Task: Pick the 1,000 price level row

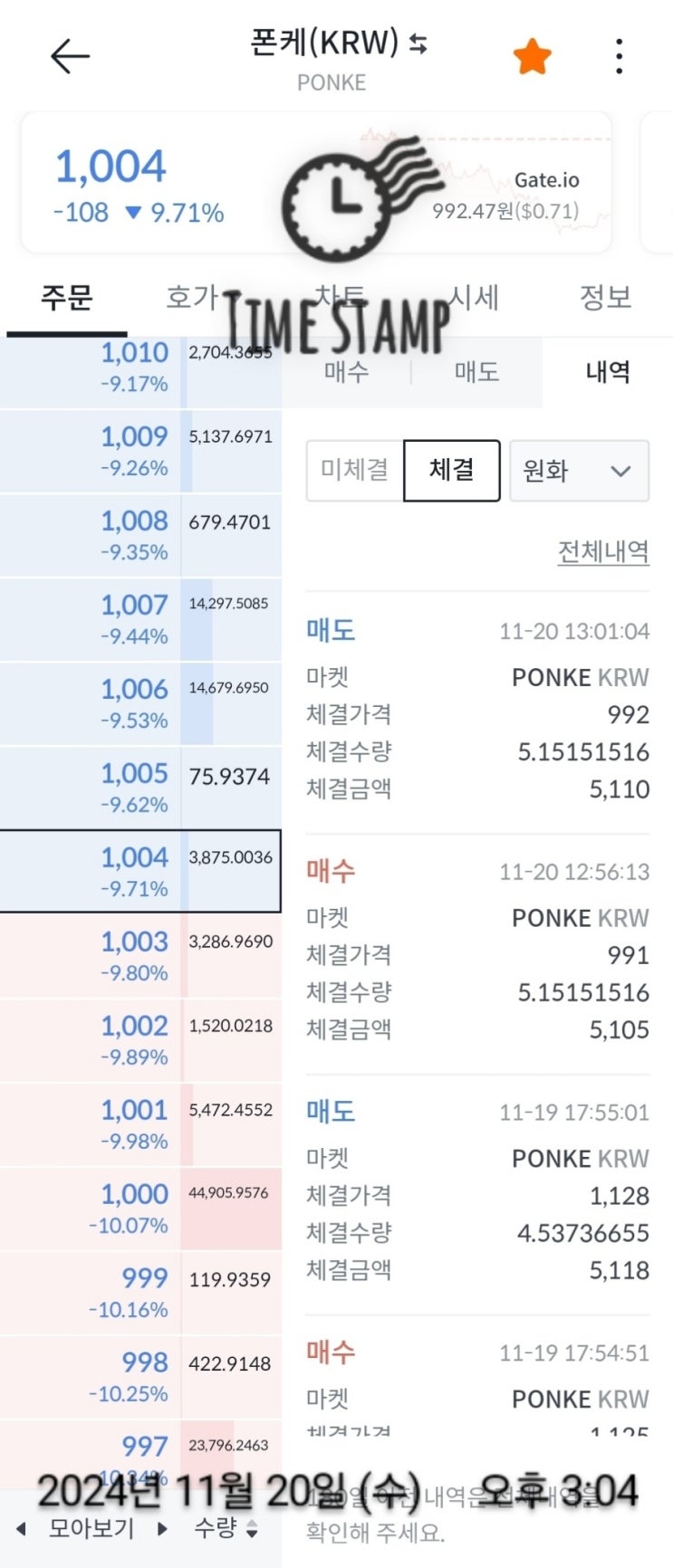Action: [139, 1208]
